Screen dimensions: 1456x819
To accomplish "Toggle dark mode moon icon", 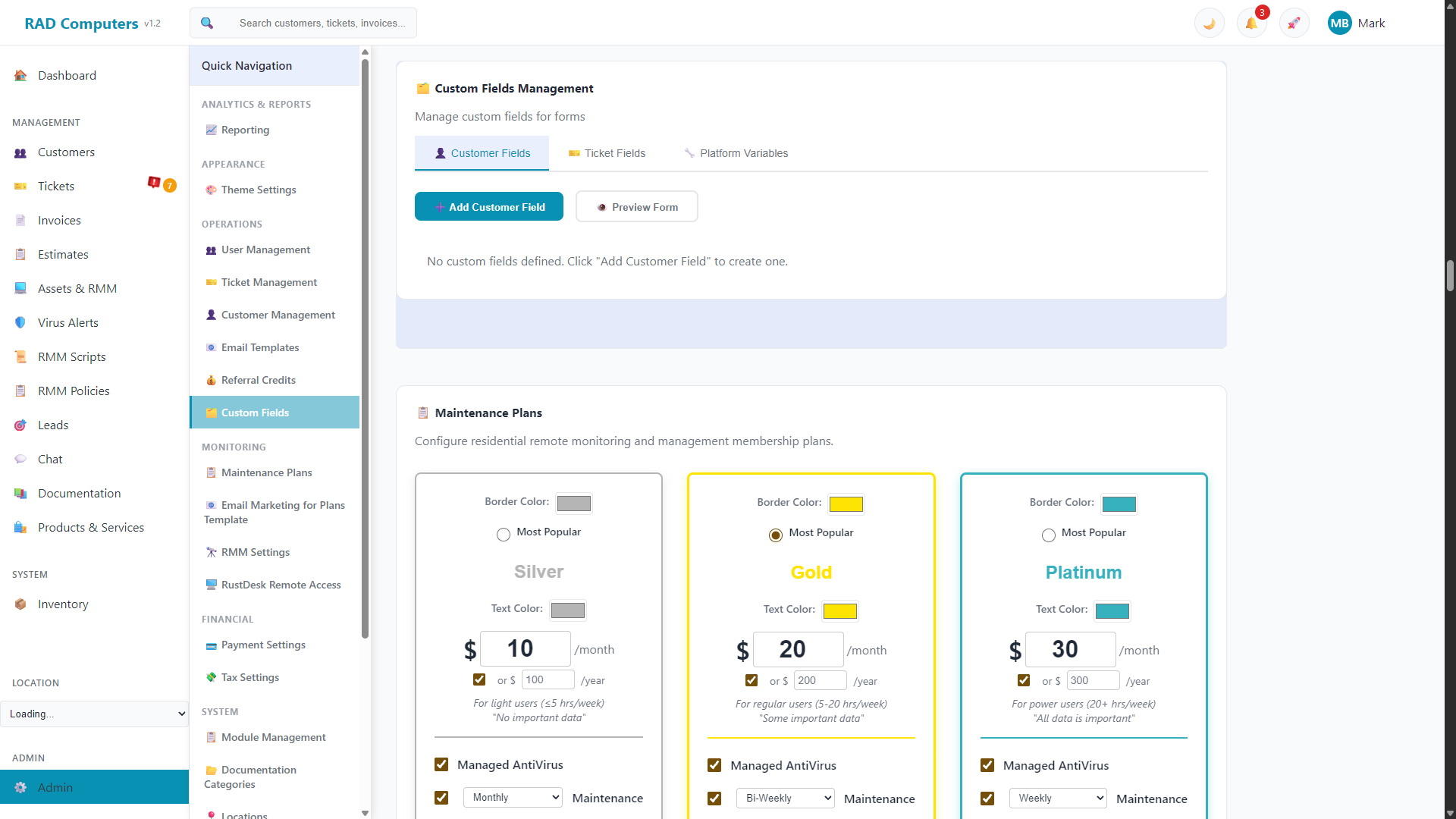I will coord(1209,23).
